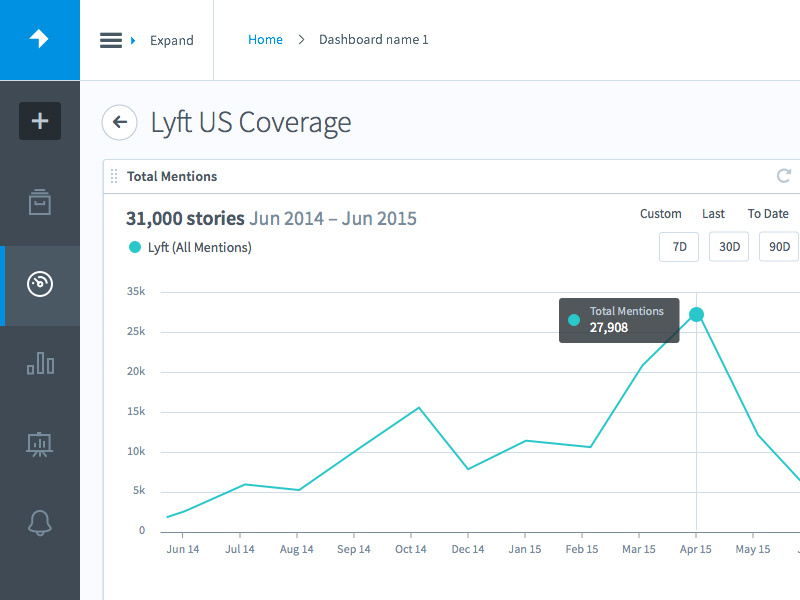Open the Custom date range picker
Screen dimensions: 800x600
coord(660,213)
